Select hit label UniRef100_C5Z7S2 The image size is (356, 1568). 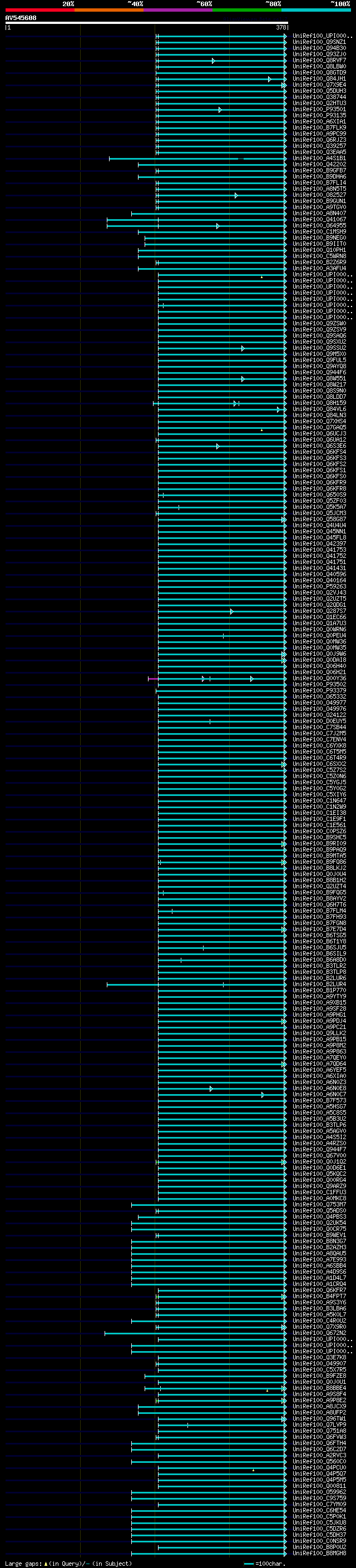319,770
